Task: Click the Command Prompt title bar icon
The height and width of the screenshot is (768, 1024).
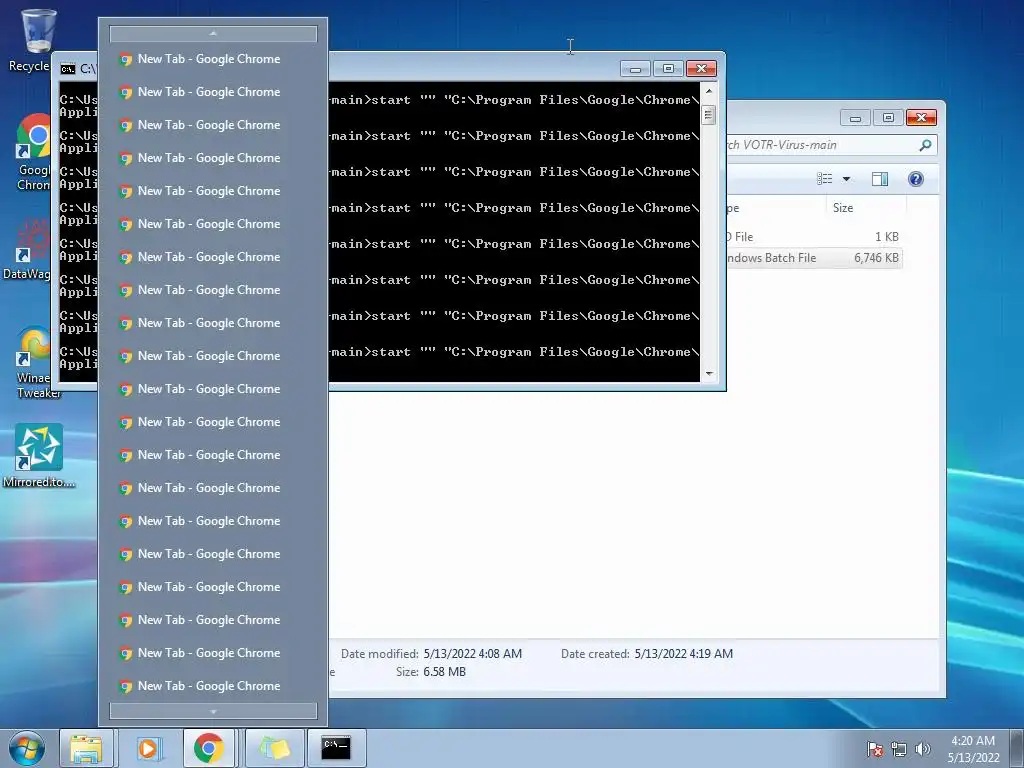Action: pyautogui.click(x=67, y=69)
